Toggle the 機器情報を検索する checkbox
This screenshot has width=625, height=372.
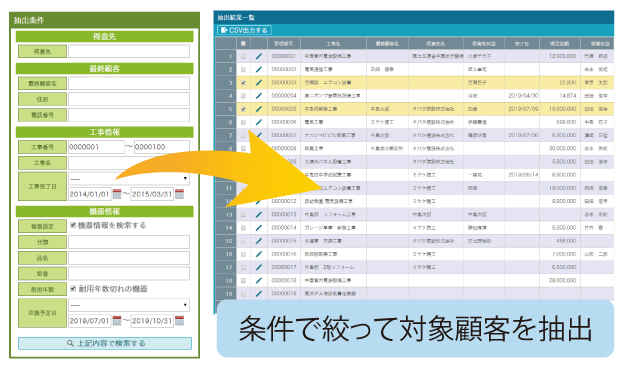pyautogui.click(x=73, y=225)
